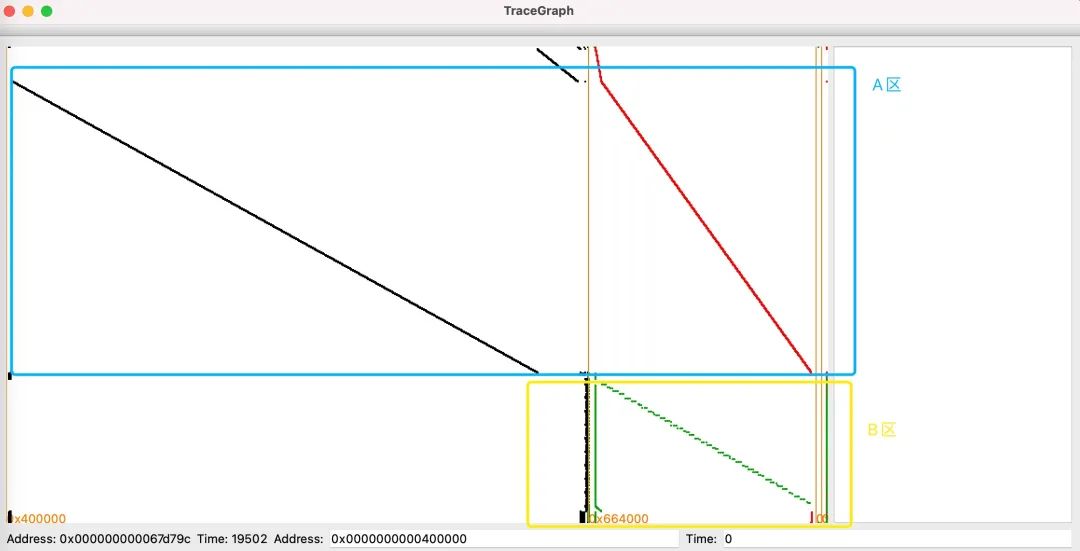
Task: Click the A区 region label
Action: pos(886,85)
